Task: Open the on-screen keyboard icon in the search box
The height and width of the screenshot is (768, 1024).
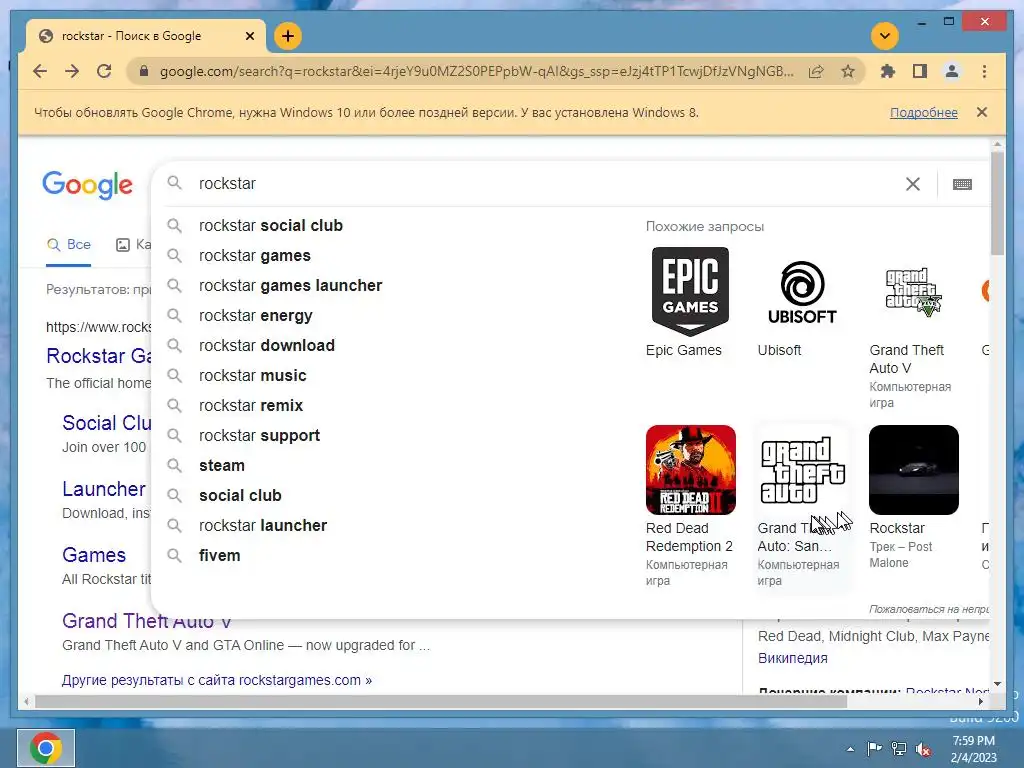Action: point(962,184)
